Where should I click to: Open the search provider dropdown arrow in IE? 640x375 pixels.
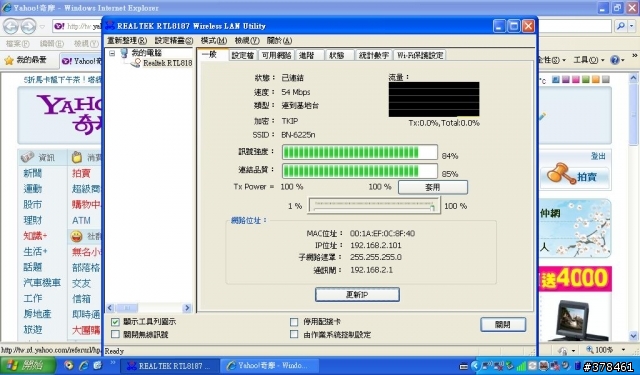(631, 26)
